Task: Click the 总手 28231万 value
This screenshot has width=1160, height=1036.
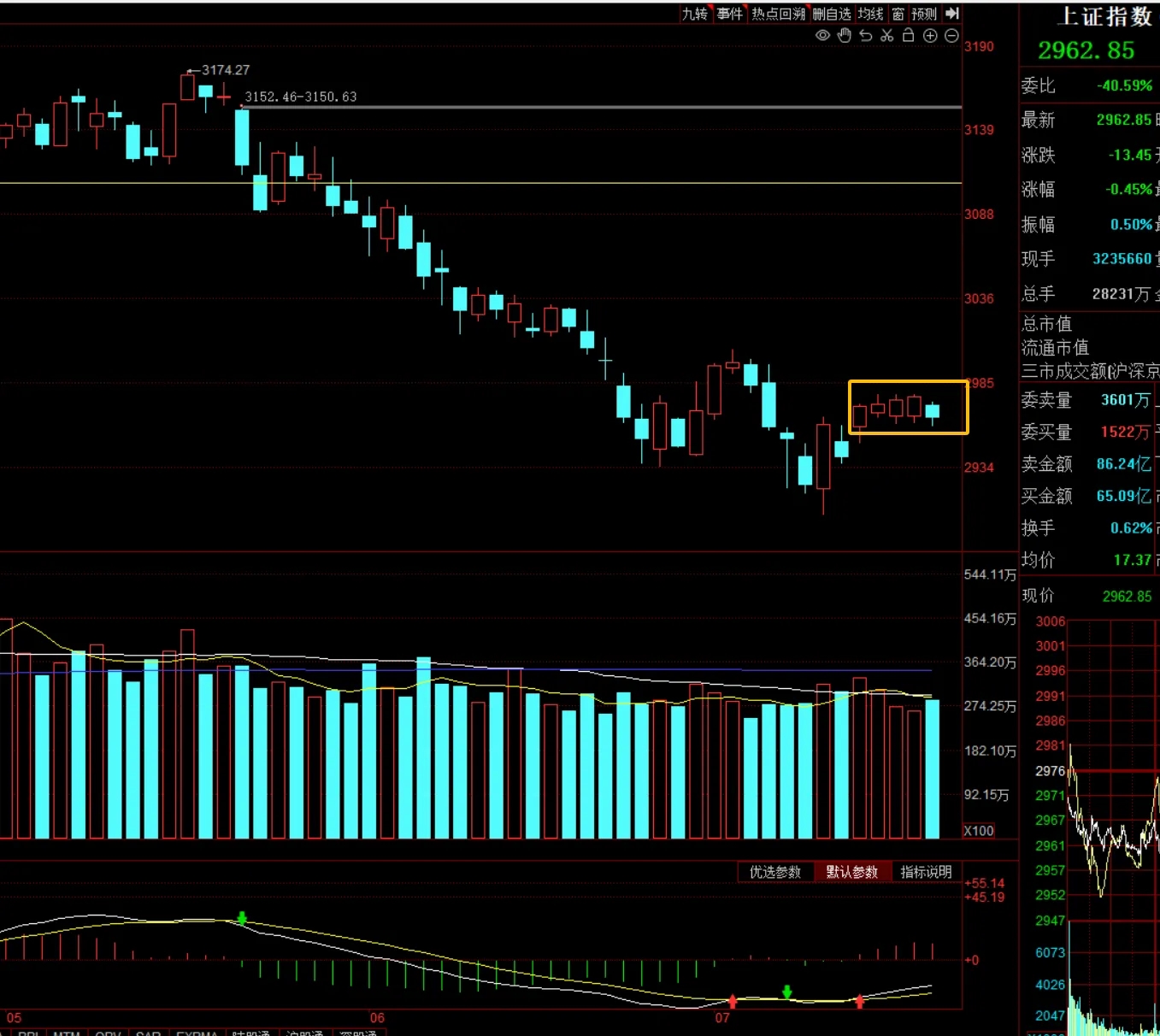Action: [x=1122, y=293]
